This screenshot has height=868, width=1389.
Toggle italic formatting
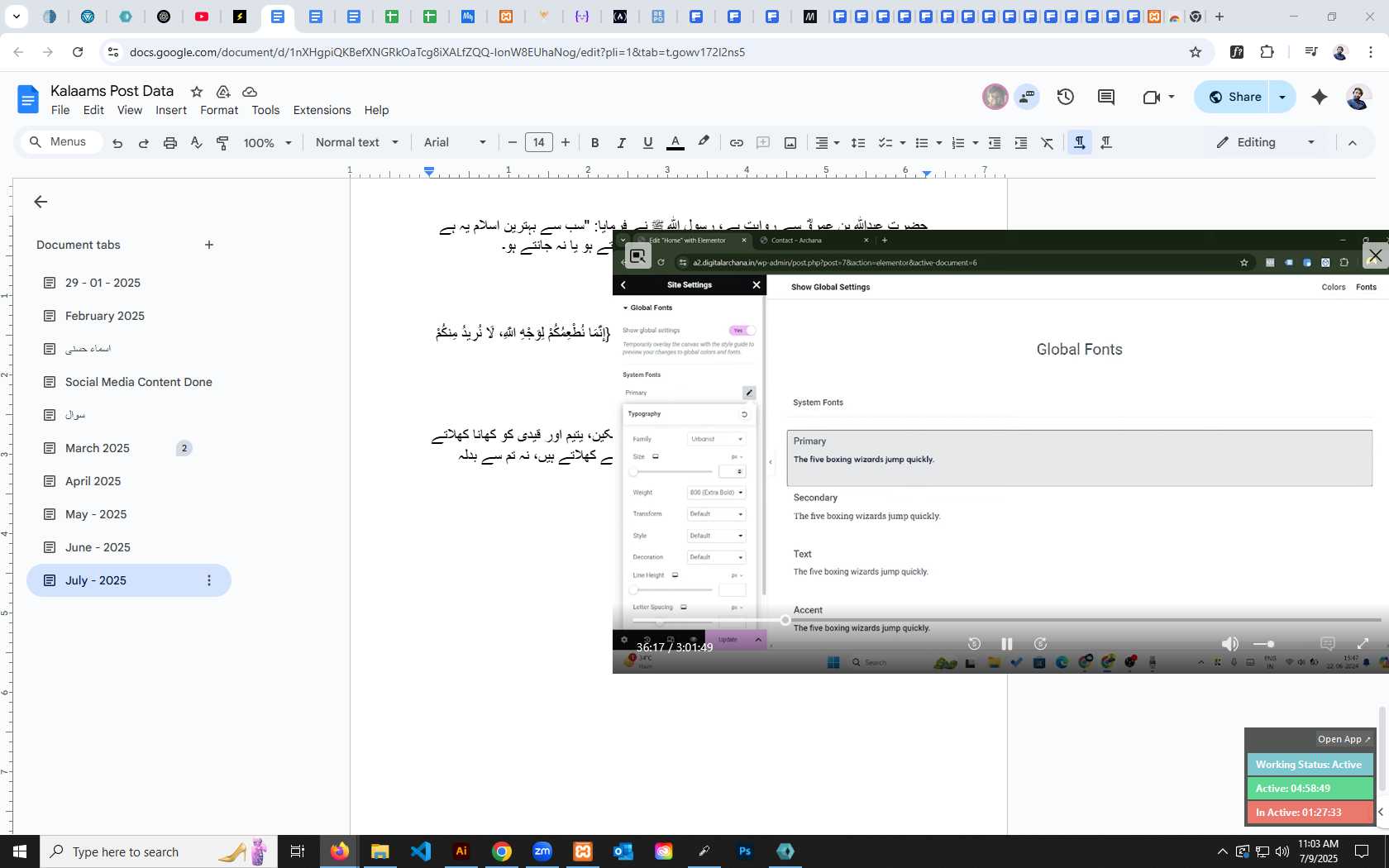point(621,143)
